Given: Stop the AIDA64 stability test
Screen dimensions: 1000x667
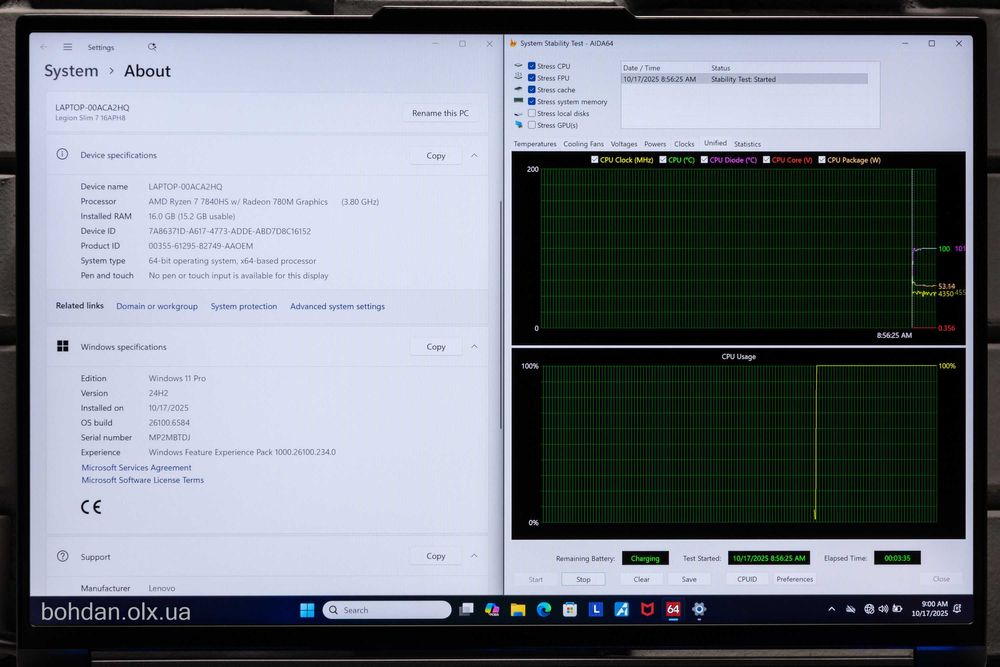Looking at the screenshot, I should click(583, 579).
